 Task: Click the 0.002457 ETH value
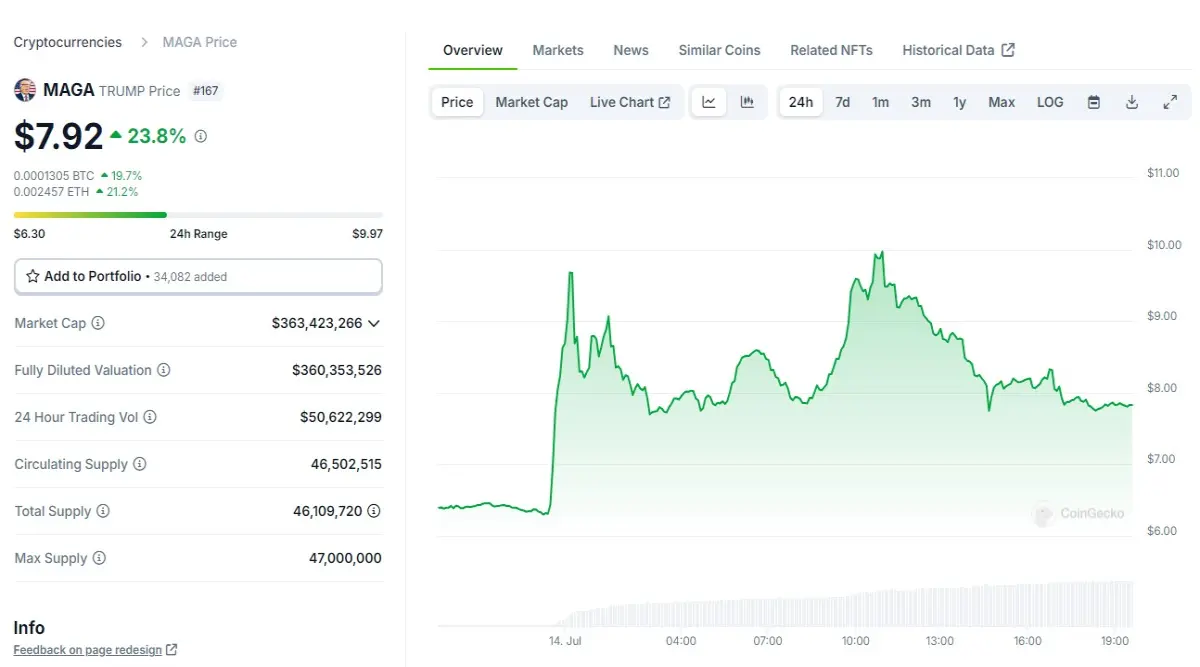[x=52, y=192]
